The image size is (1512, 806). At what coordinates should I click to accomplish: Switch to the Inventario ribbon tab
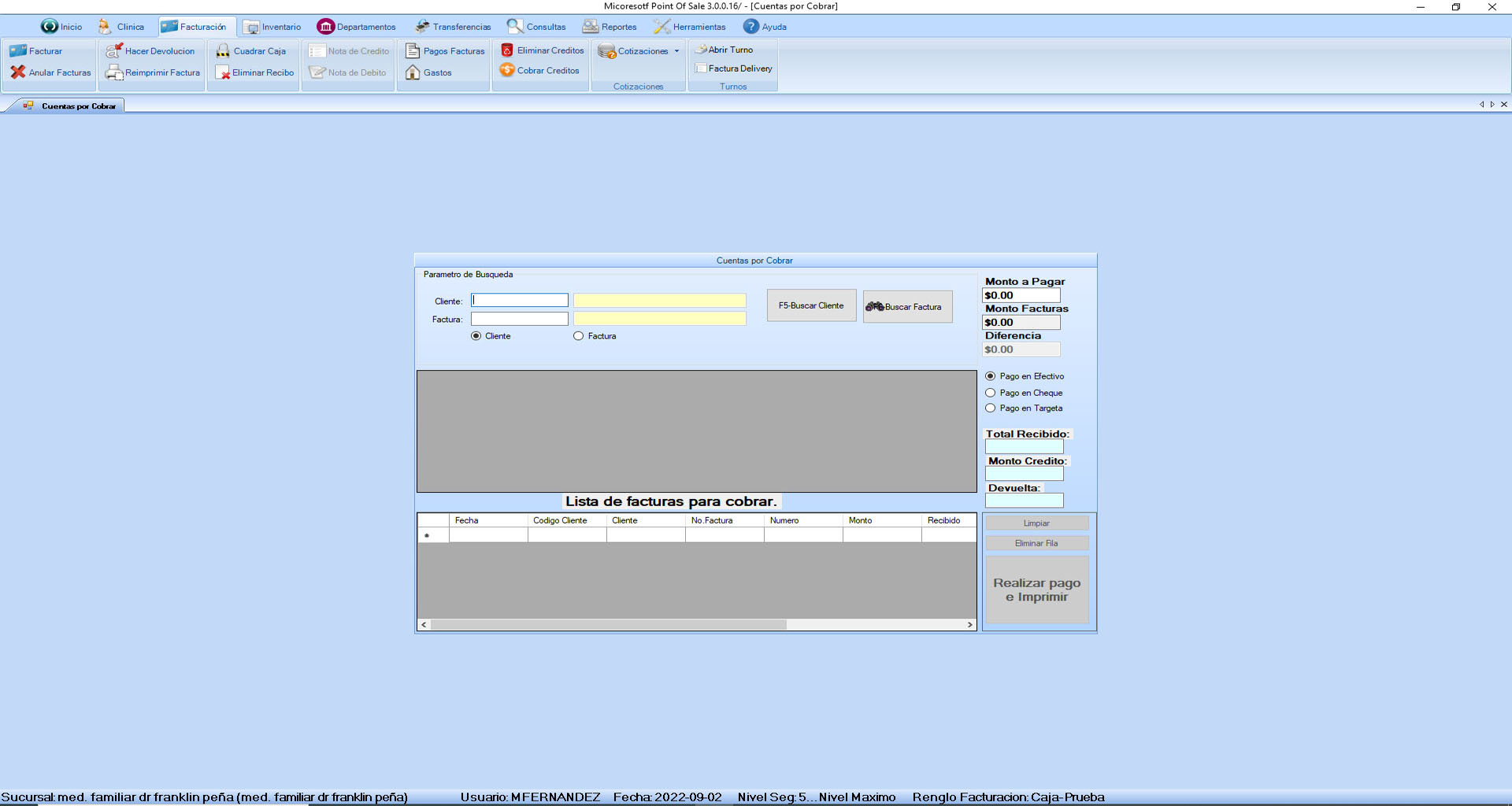(x=272, y=27)
